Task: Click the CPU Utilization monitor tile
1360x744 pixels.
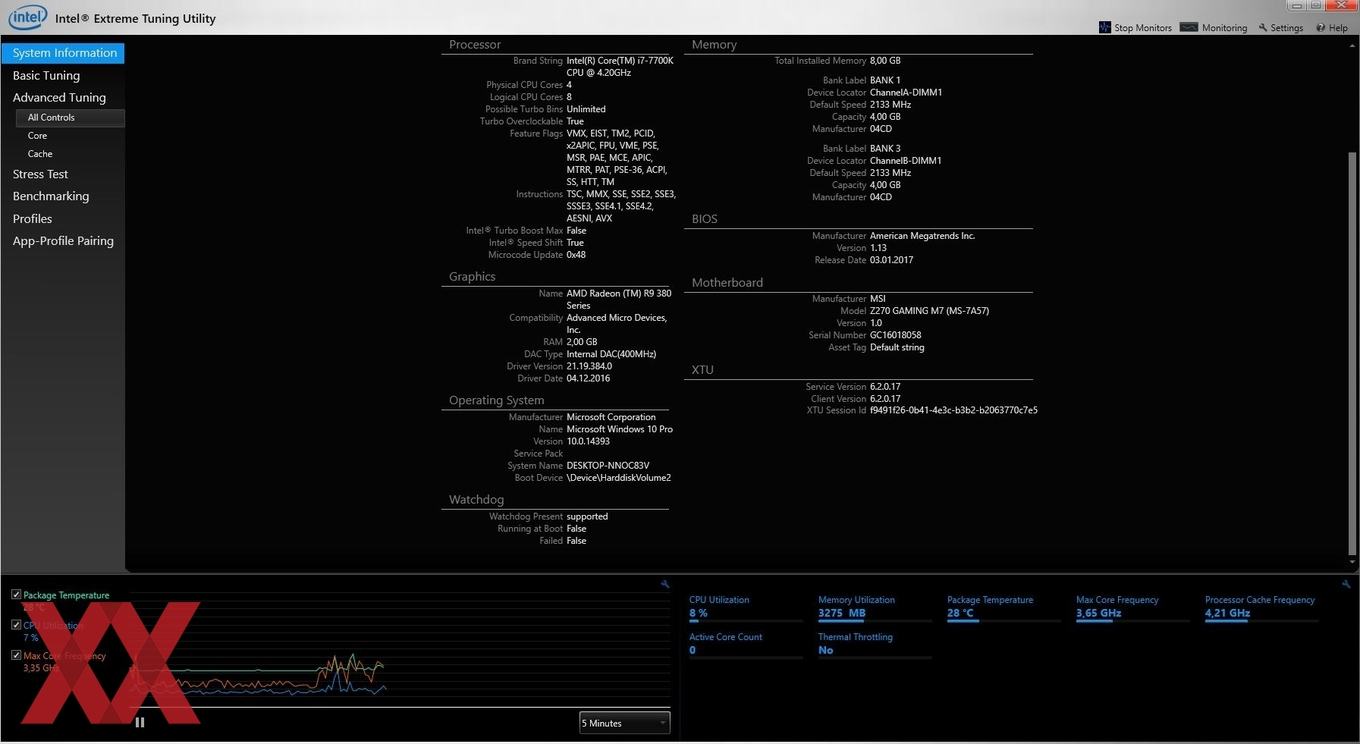Action: [745, 608]
